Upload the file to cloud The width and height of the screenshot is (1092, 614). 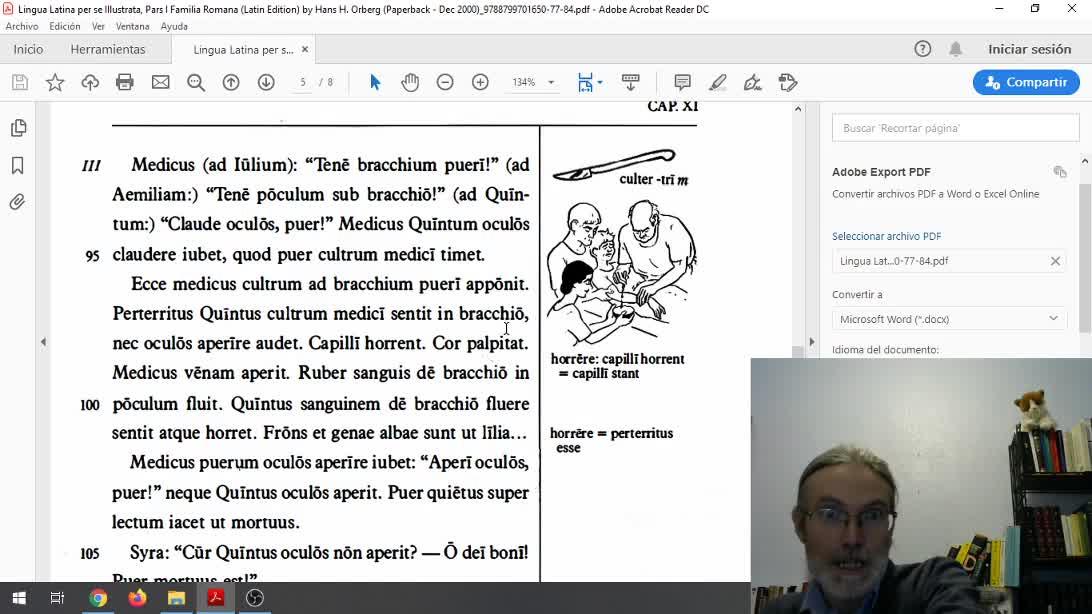coord(90,82)
